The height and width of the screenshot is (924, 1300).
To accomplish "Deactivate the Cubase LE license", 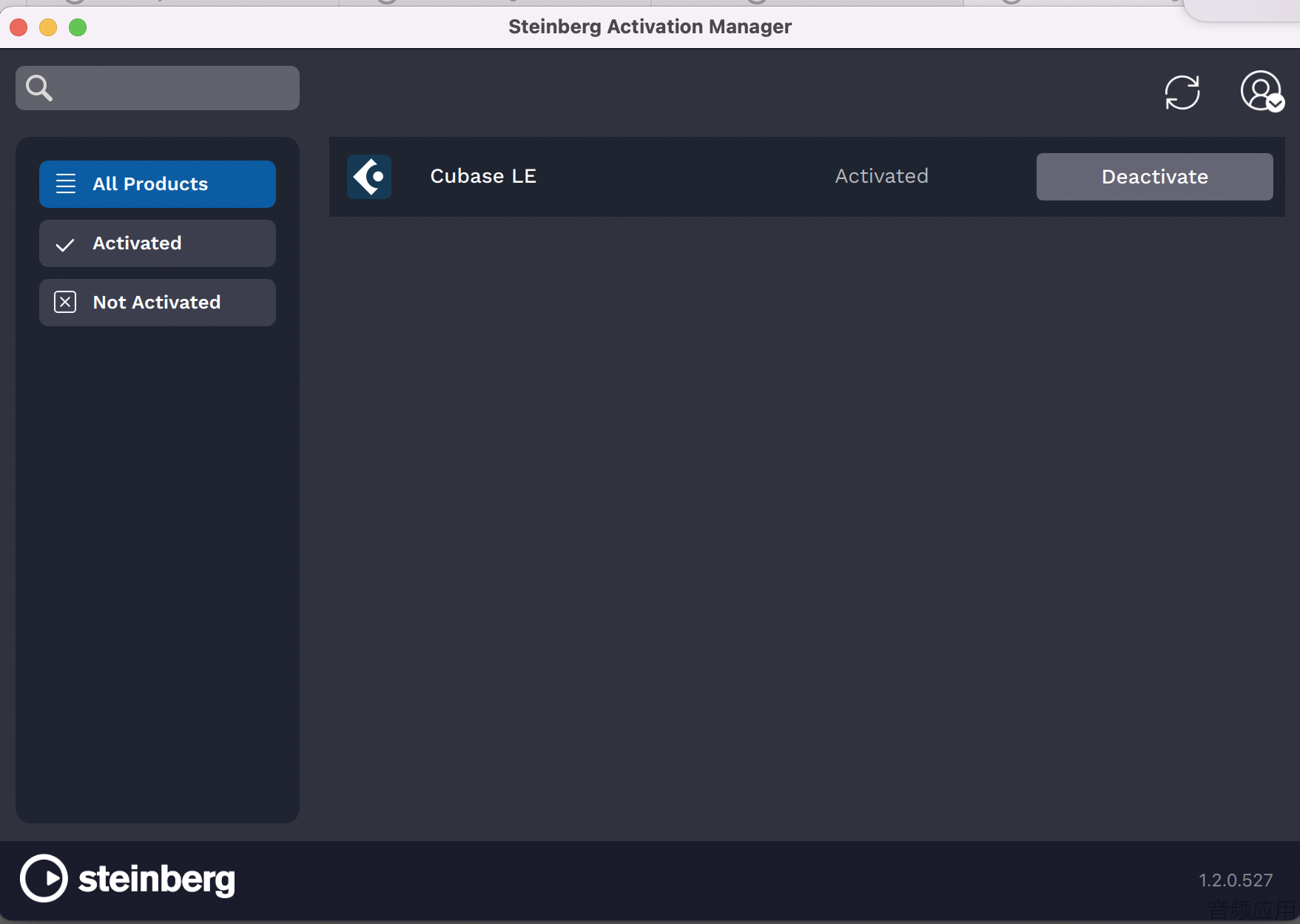I will pos(1154,177).
